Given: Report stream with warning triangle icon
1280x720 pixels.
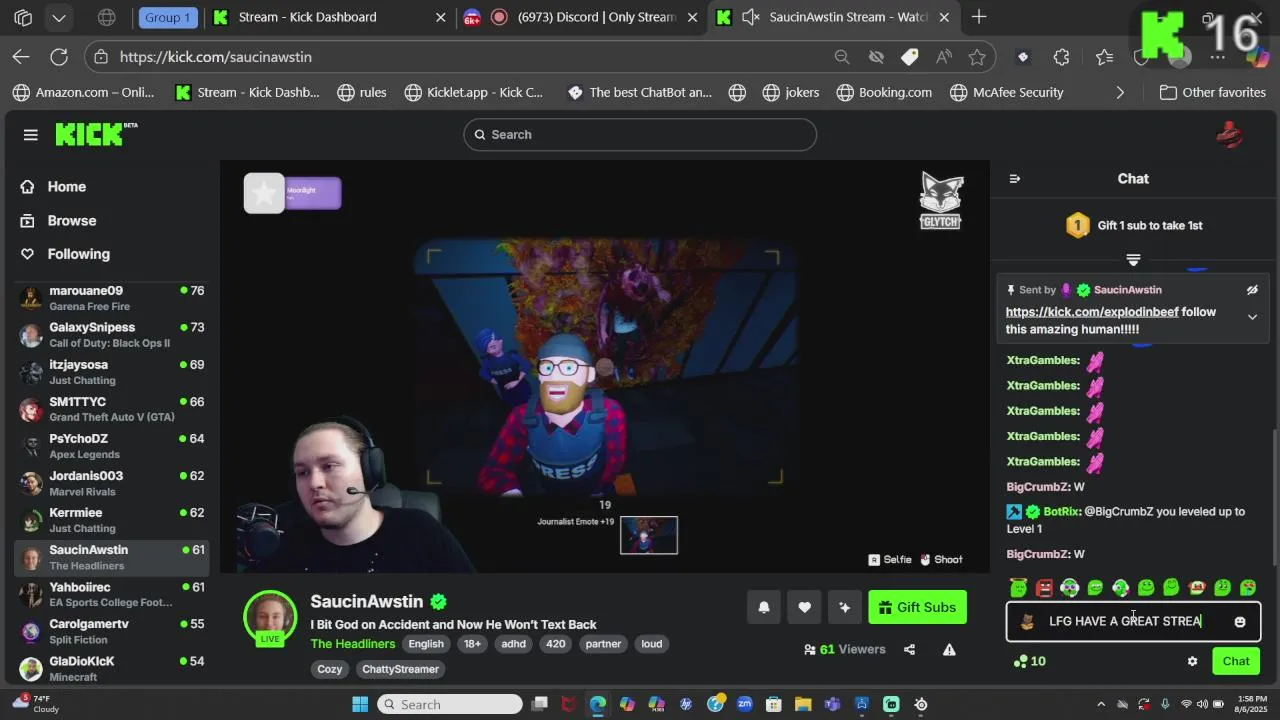Looking at the screenshot, I should 949,649.
